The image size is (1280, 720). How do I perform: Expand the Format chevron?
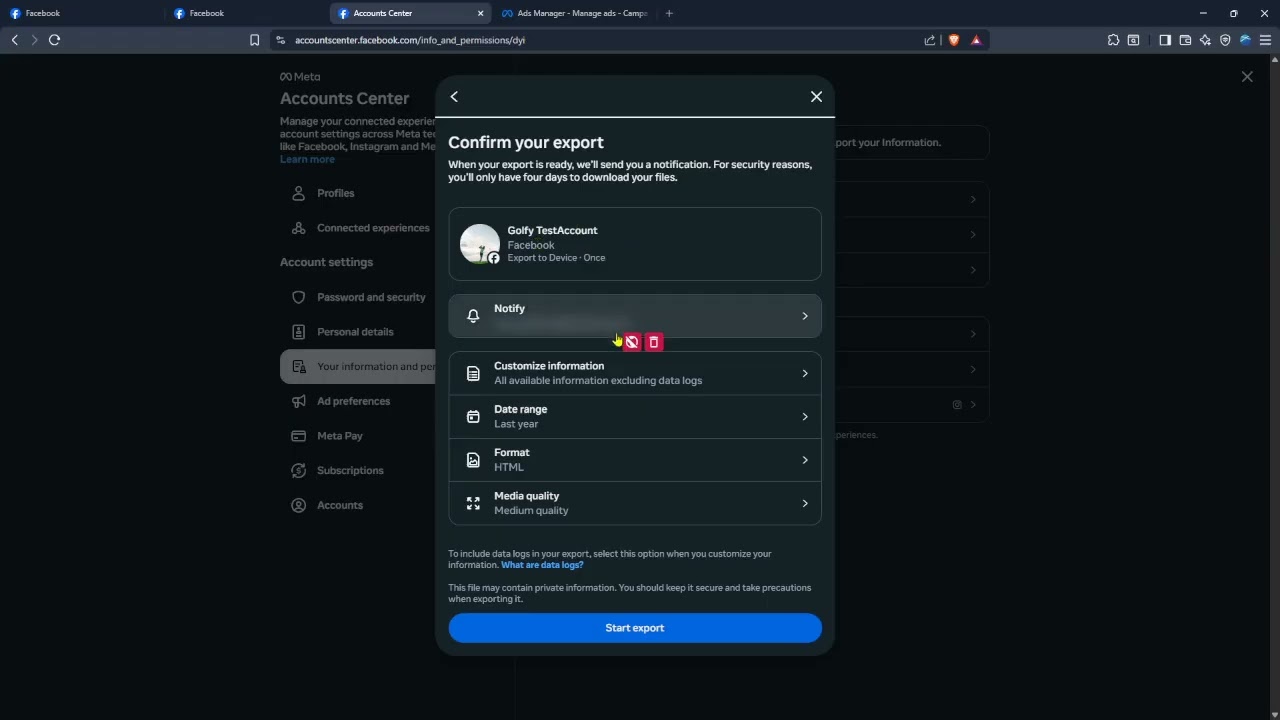click(x=805, y=460)
